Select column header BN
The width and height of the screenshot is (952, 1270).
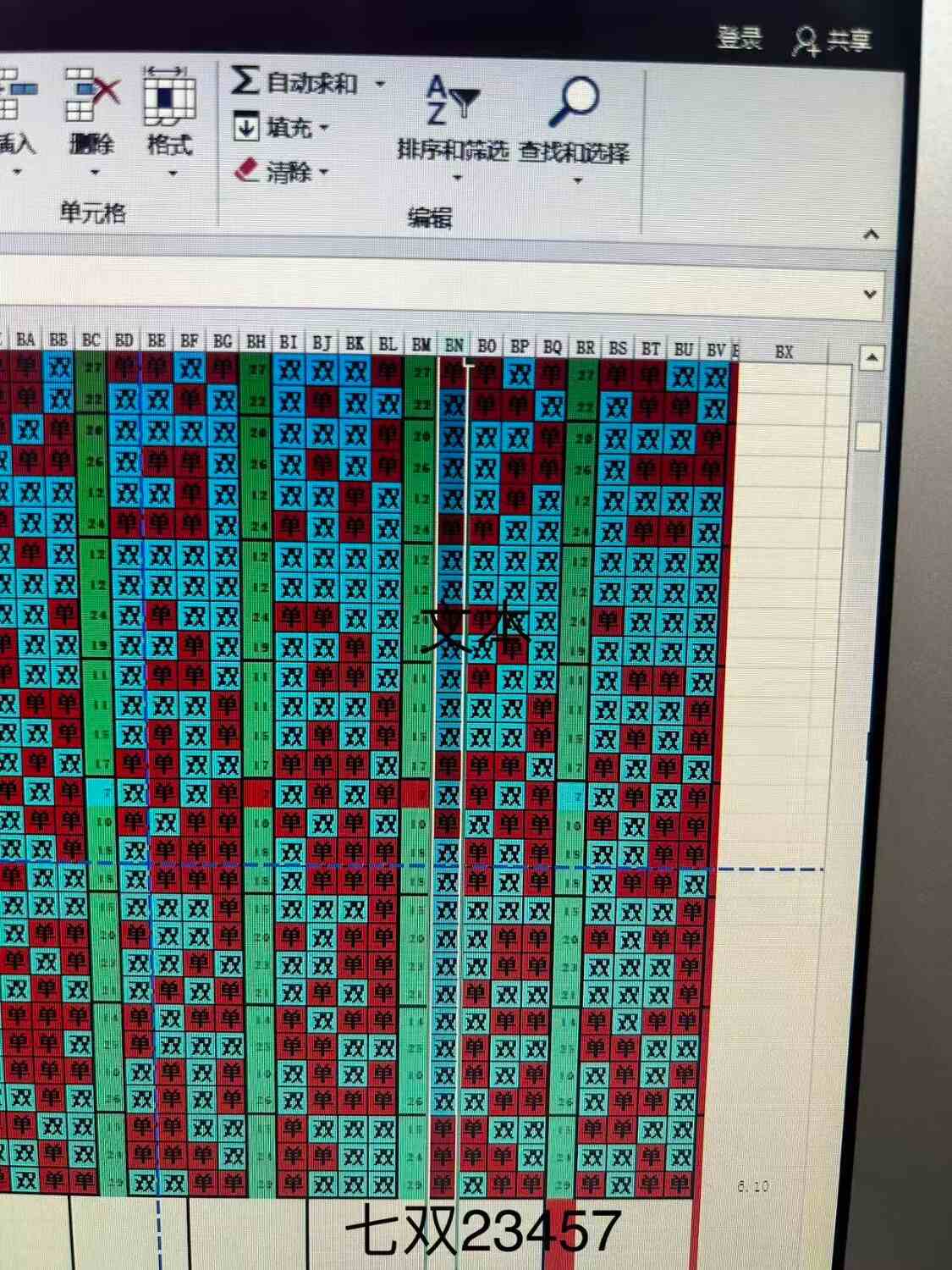(x=454, y=345)
